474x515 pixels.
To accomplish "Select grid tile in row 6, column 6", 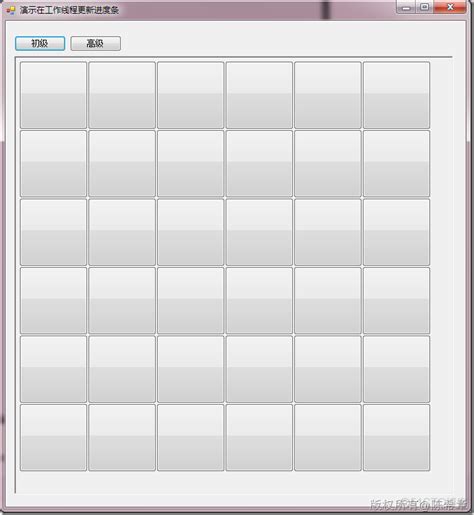I will (x=397, y=438).
